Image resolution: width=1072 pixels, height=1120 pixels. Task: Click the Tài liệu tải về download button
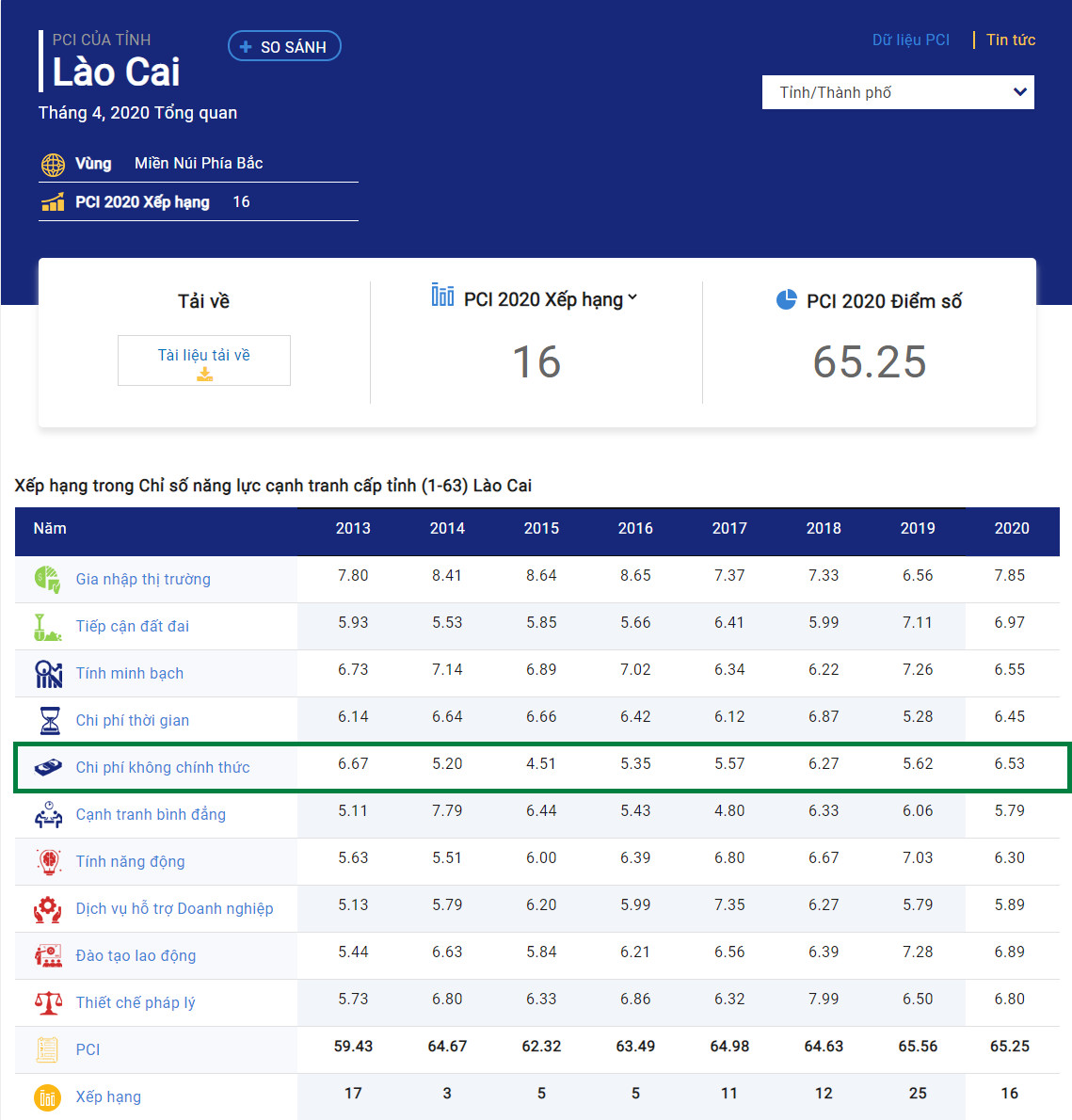pyautogui.click(x=204, y=360)
